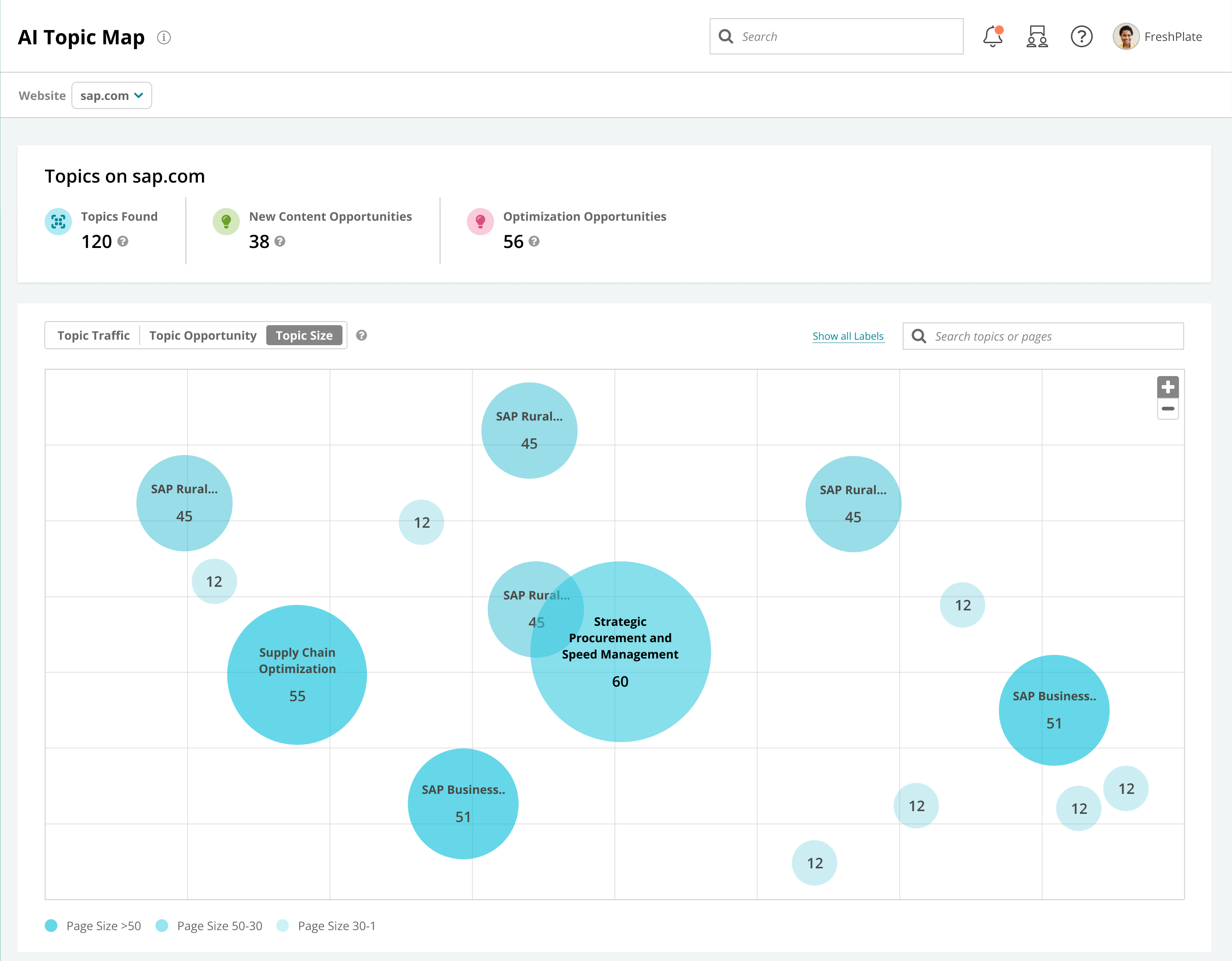This screenshot has height=961, width=1232.
Task: Show help for Topics Found count
Action: pos(123,242)
